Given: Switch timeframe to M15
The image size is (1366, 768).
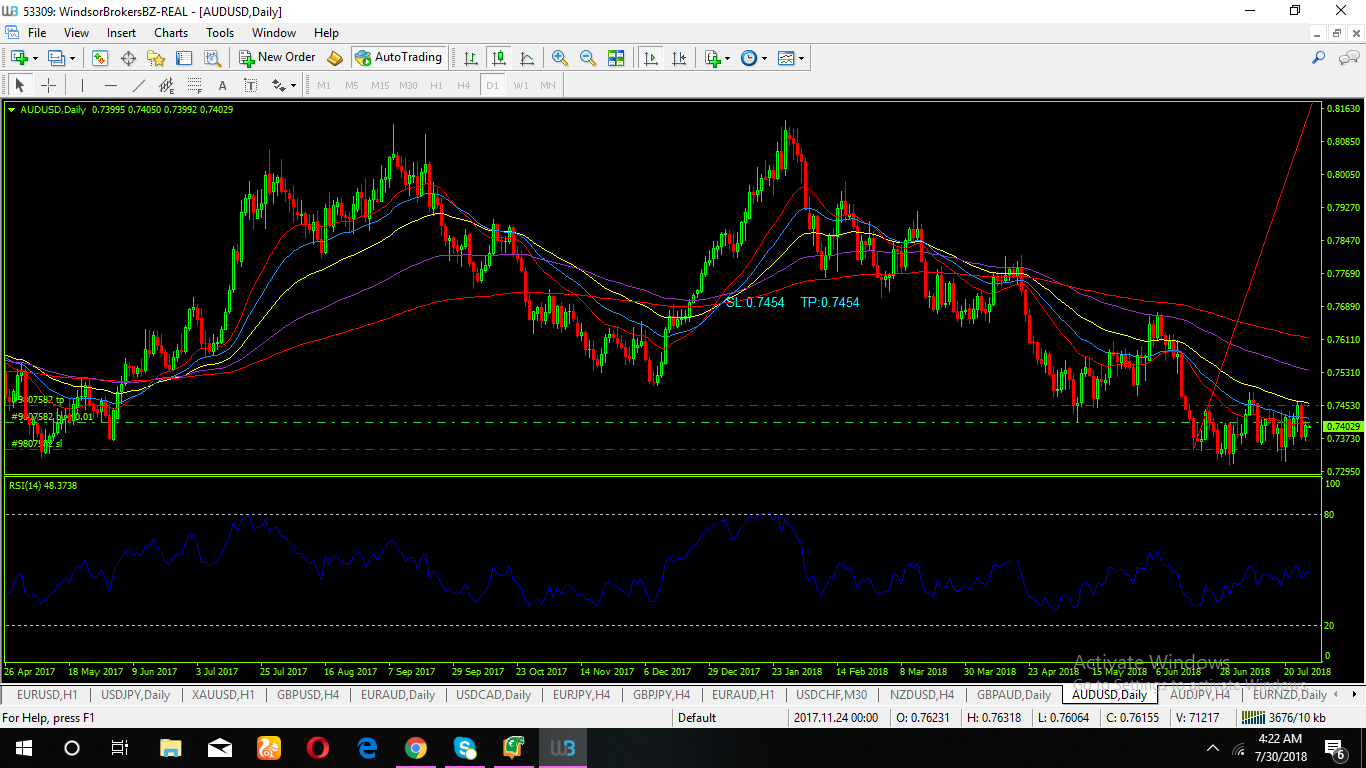Looking at the screenshot, I should [380, 85].
